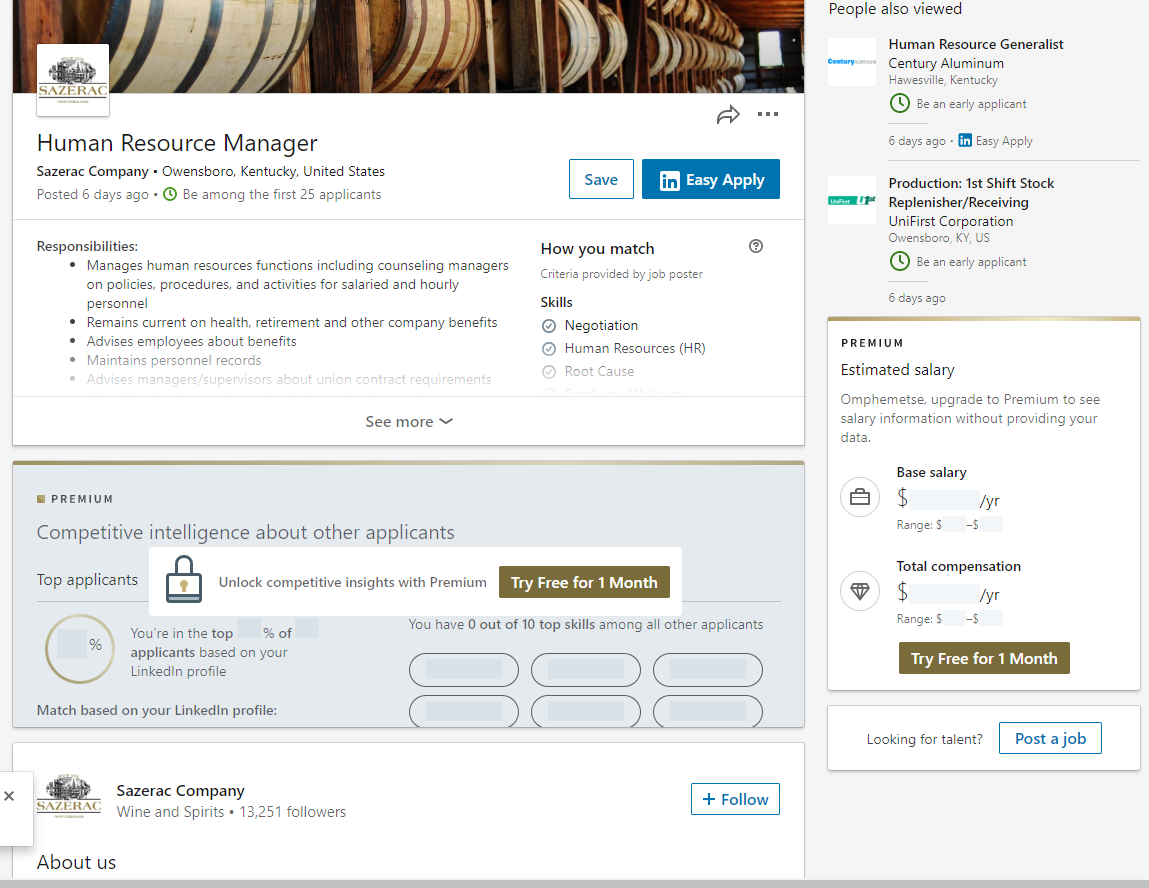Dismiss the left side panel X
1149x888 pixels.
tap(9, 796)
